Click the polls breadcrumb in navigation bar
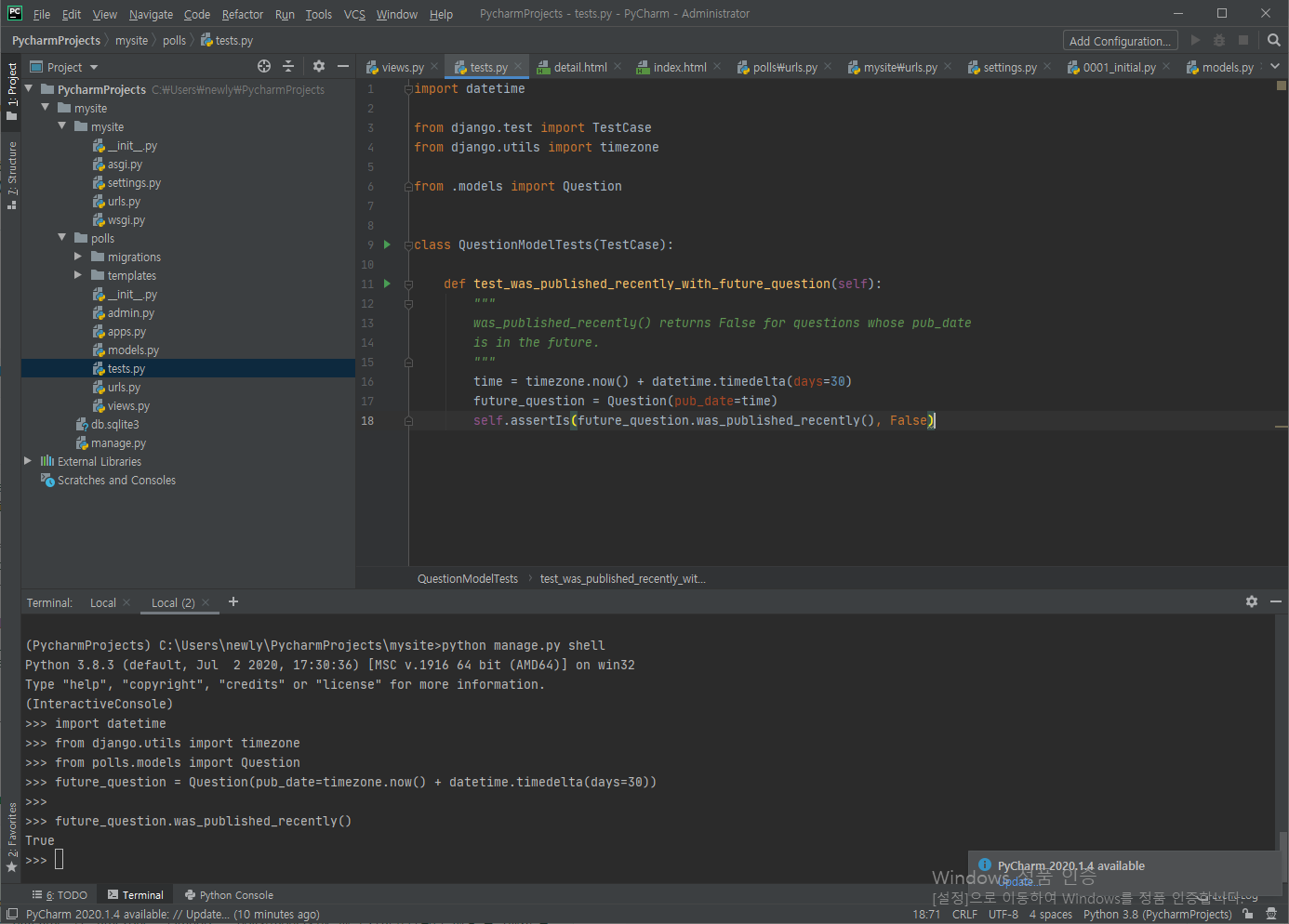The width and height of the screenshot is (1289, 924). [174, 41]
